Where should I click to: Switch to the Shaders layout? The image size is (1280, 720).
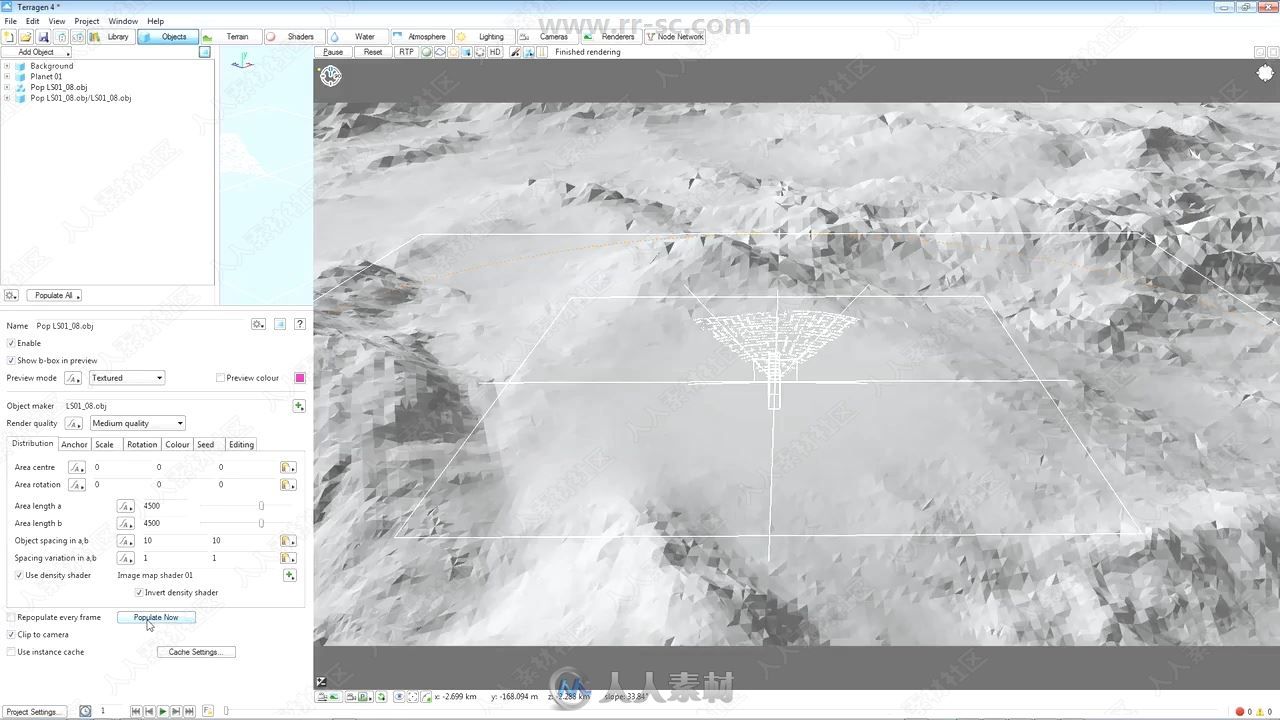tap(294, 37)
